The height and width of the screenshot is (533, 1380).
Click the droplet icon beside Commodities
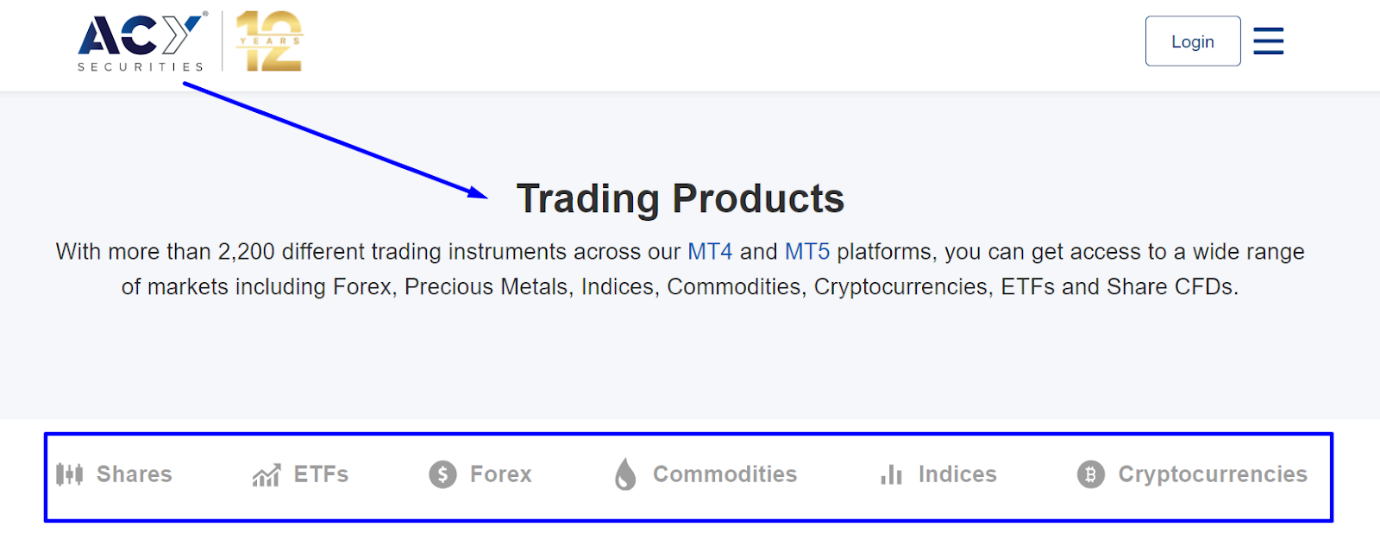click(x=625, y=474)
